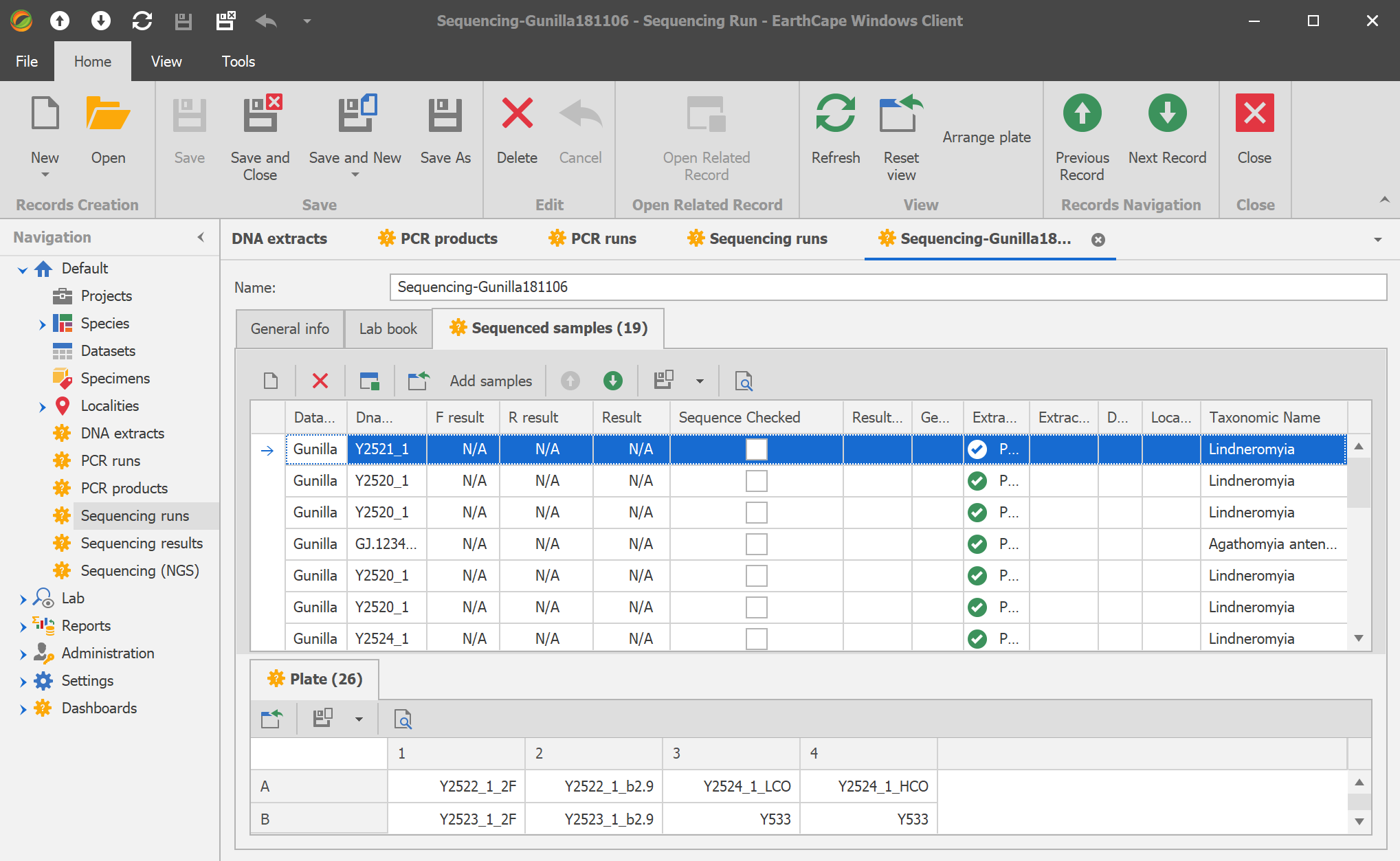Switch to the PCR products document tab
1400x861 pixels.
point(438,238)
